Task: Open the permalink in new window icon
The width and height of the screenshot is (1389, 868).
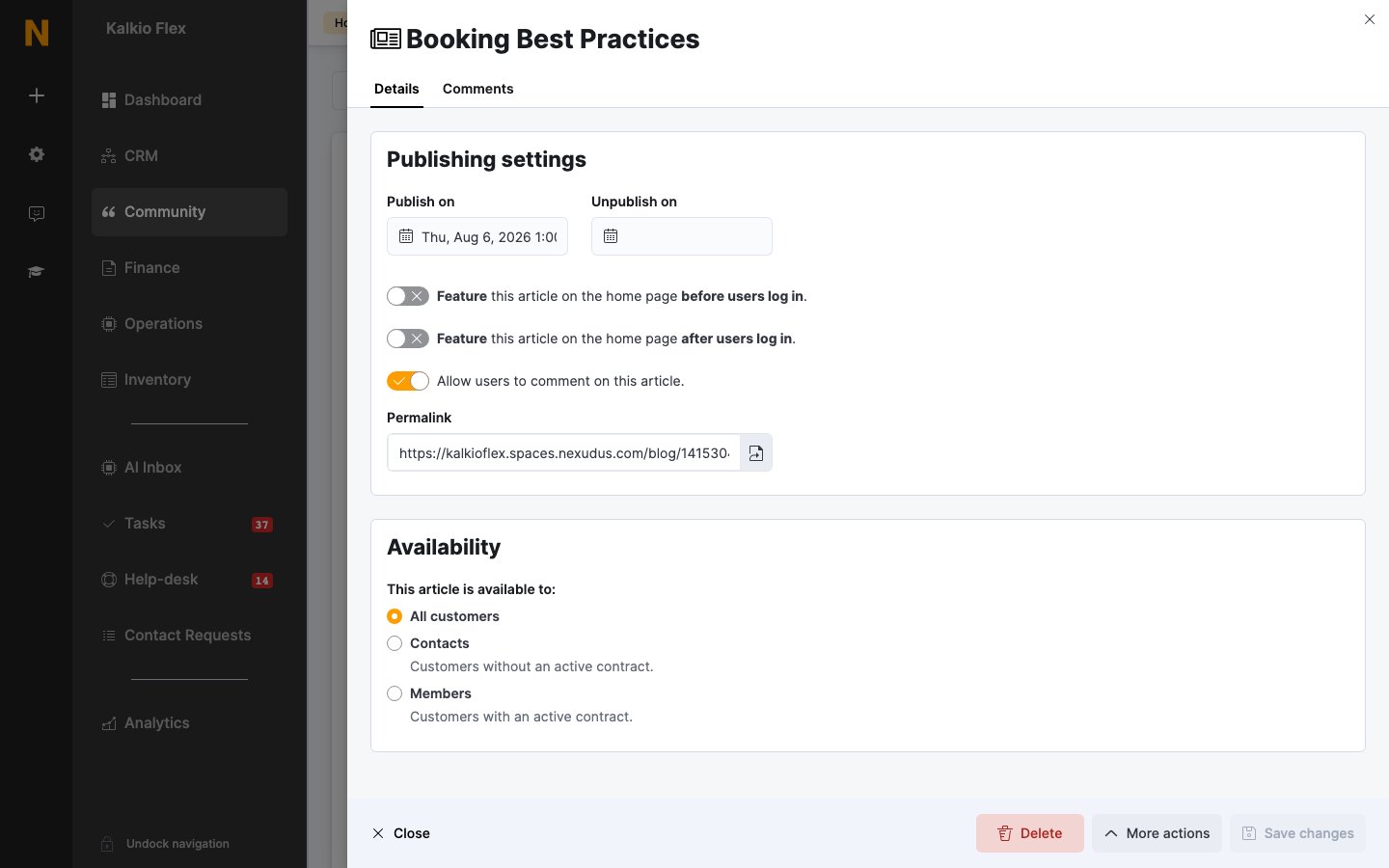Action: click(x=756, y=452)
